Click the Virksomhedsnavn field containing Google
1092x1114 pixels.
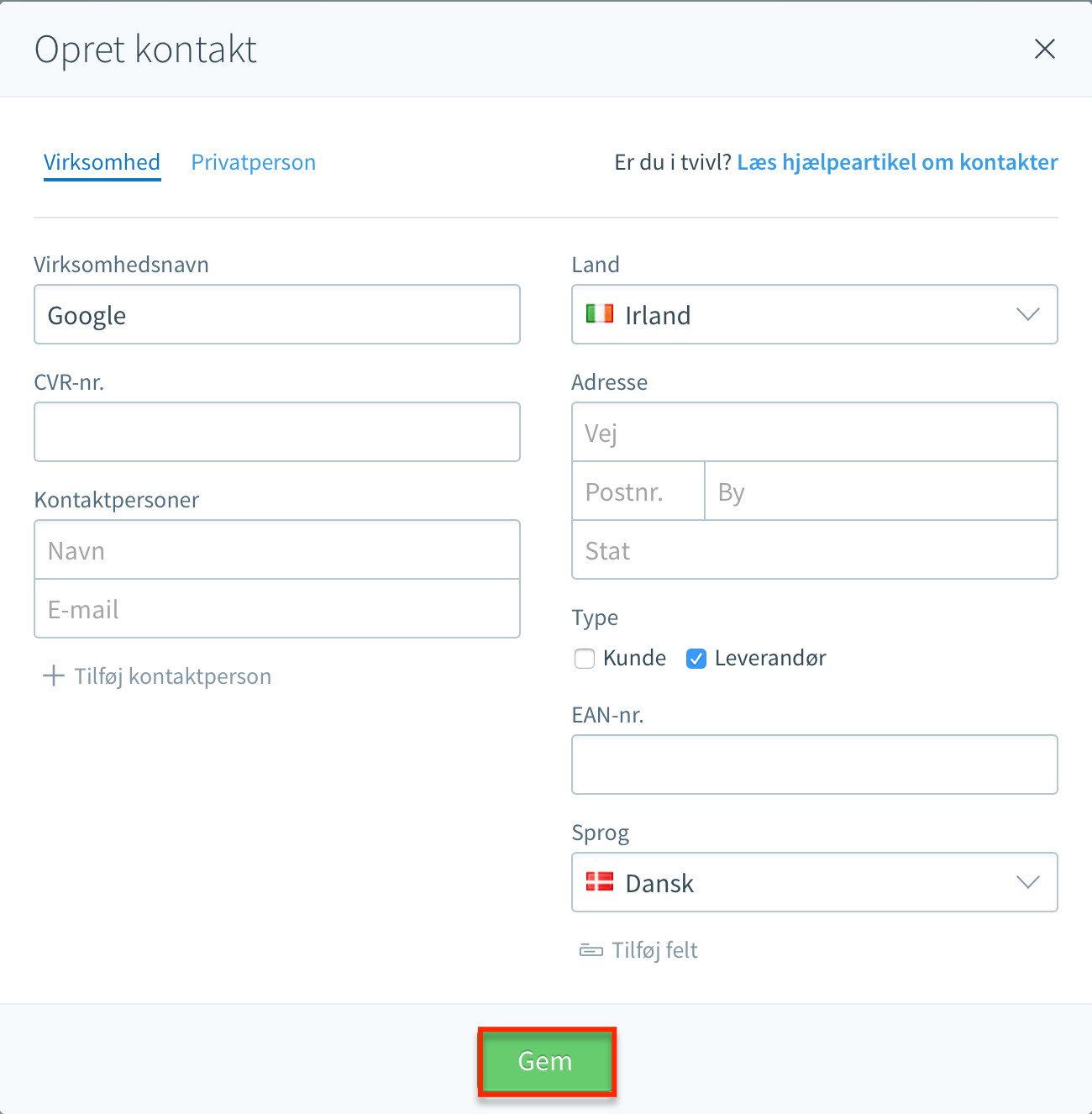[x=277, y=314]
